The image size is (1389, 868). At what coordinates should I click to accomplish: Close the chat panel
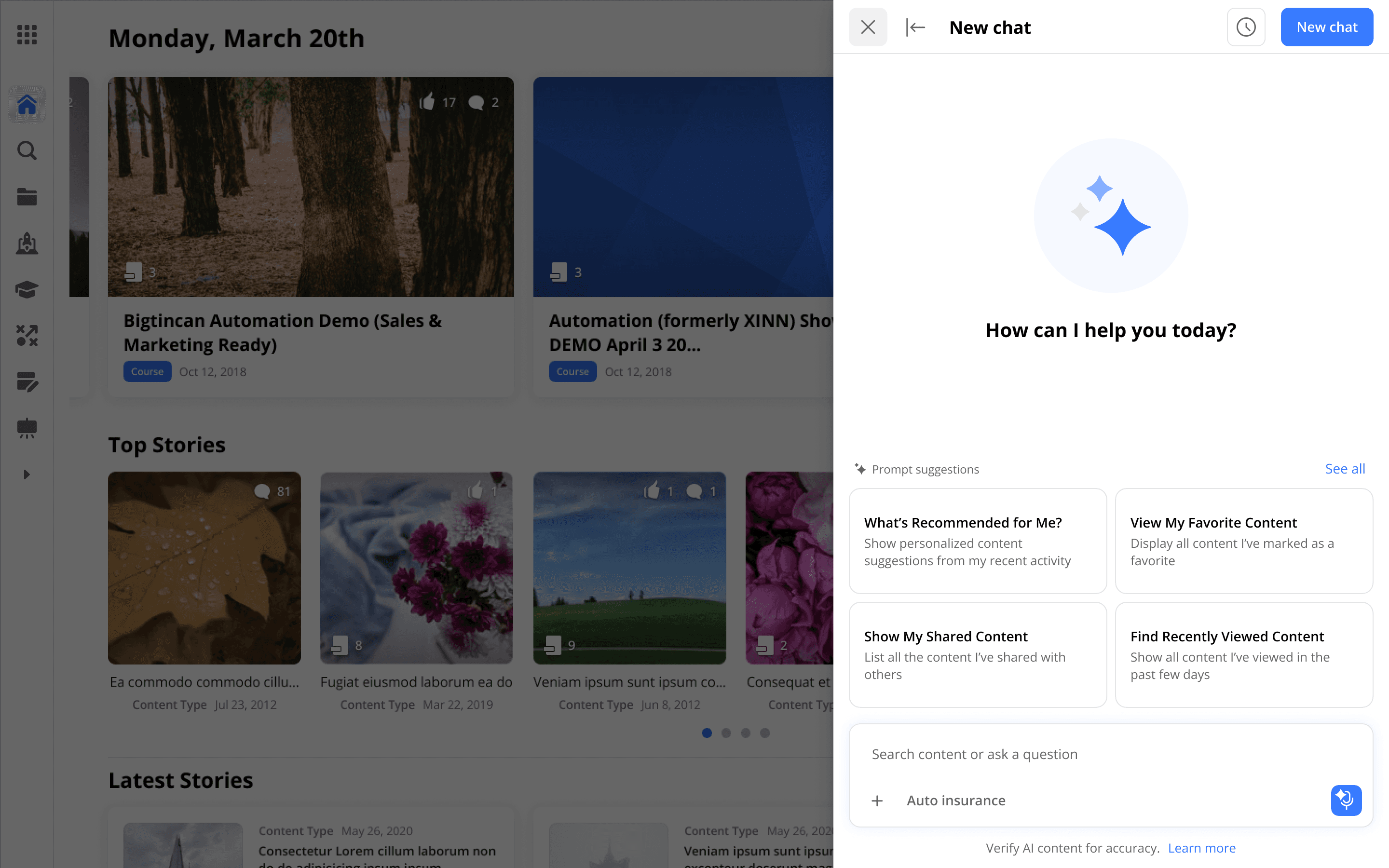point(868,27)
